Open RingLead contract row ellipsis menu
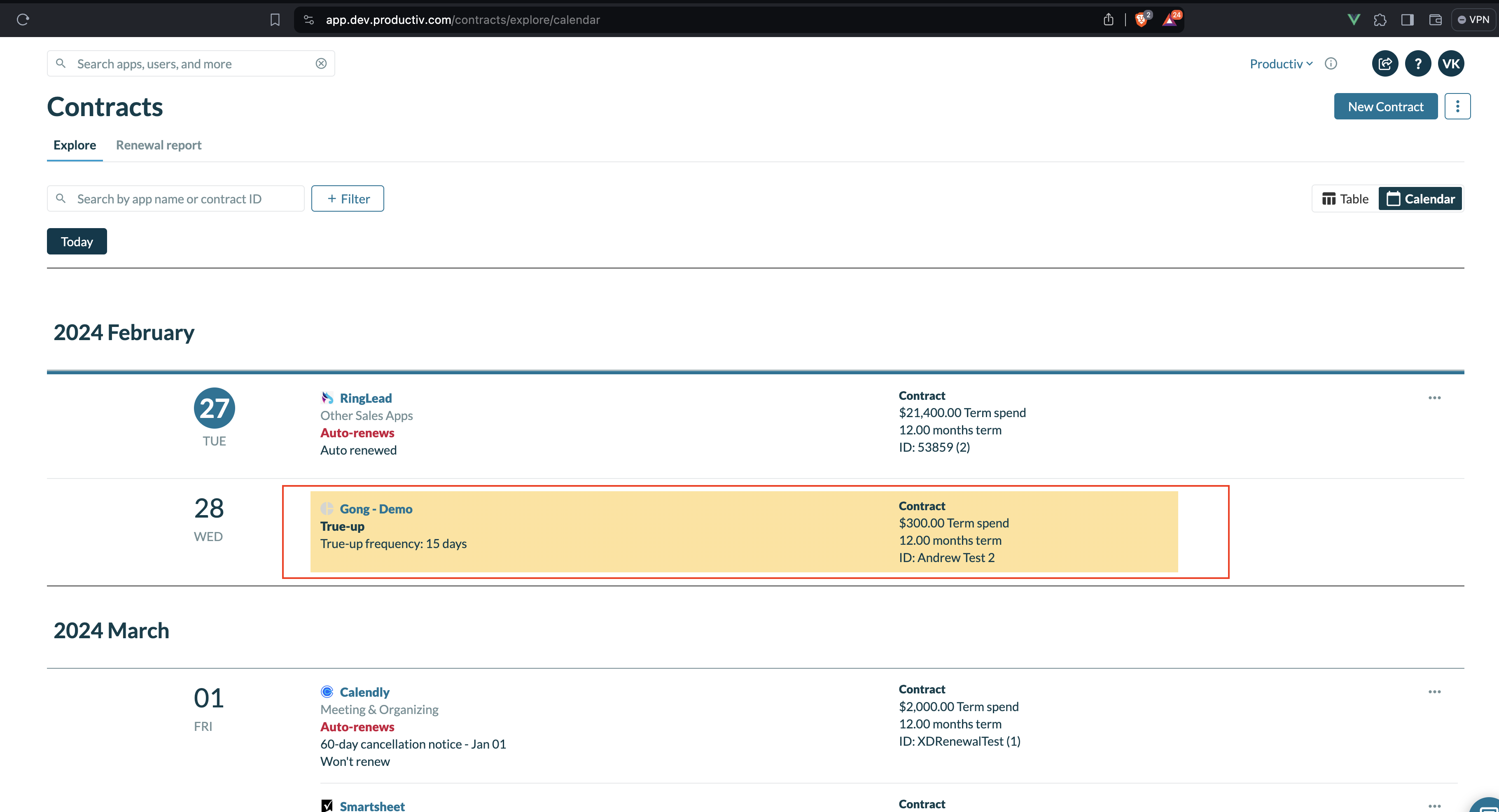This screenshot has width=1499, height=812. 1434,398
